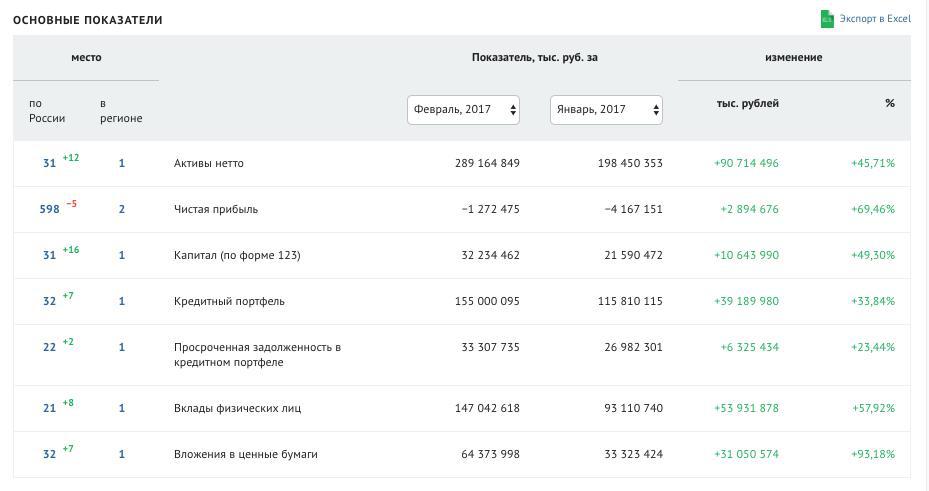Click the Вклады физических лиц label
The height and width of the screenshot is (491, 929).
click(238, 408)
